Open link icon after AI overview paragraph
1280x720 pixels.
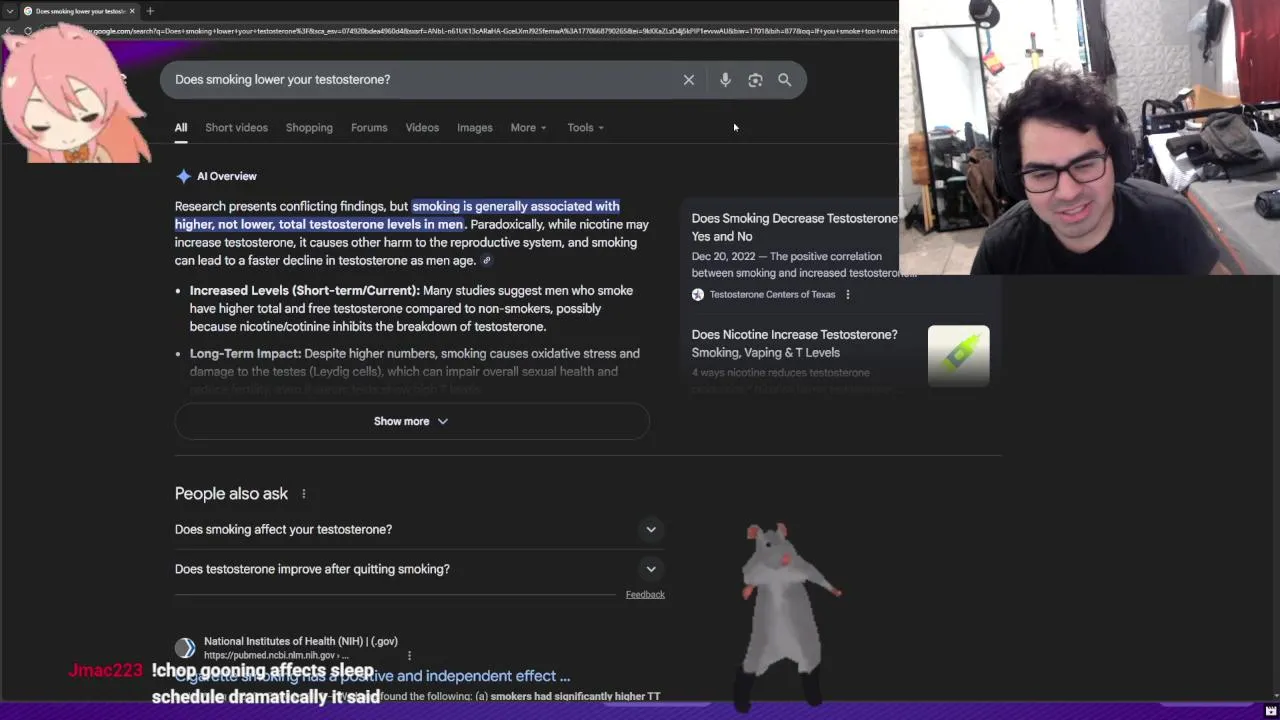(487, 261)
